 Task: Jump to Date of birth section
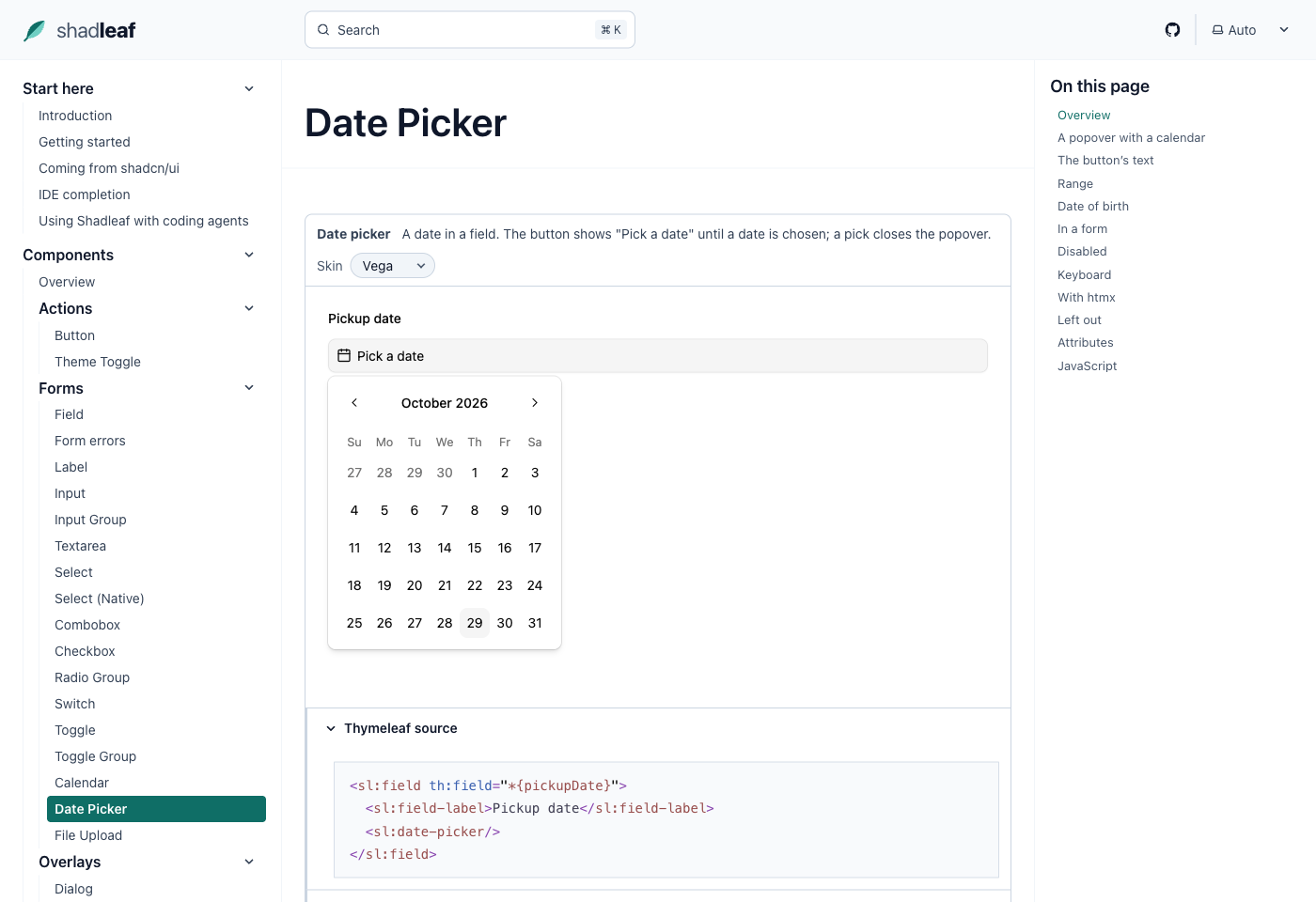(x=1093, y=206)
